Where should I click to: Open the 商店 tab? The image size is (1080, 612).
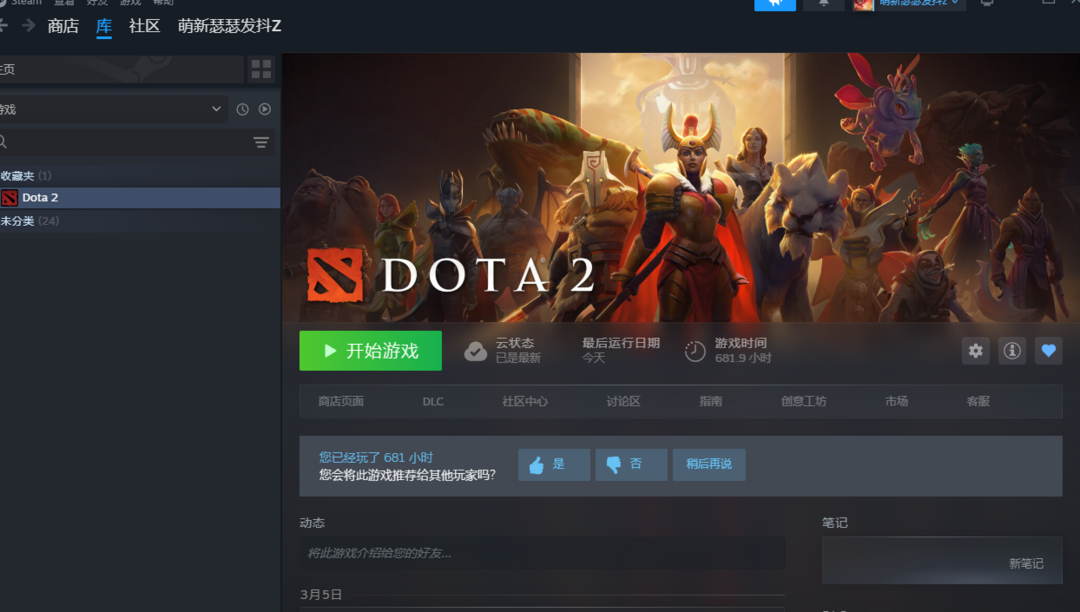pos(63,26)
